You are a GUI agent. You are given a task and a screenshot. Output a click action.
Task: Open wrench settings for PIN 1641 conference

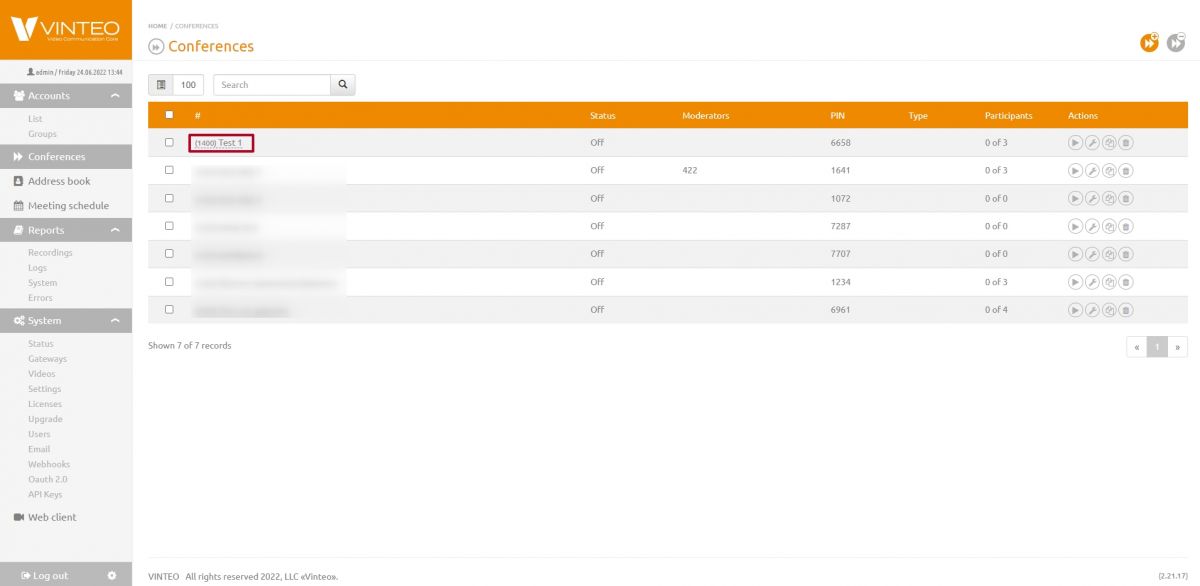click(x=1092, y=171)
